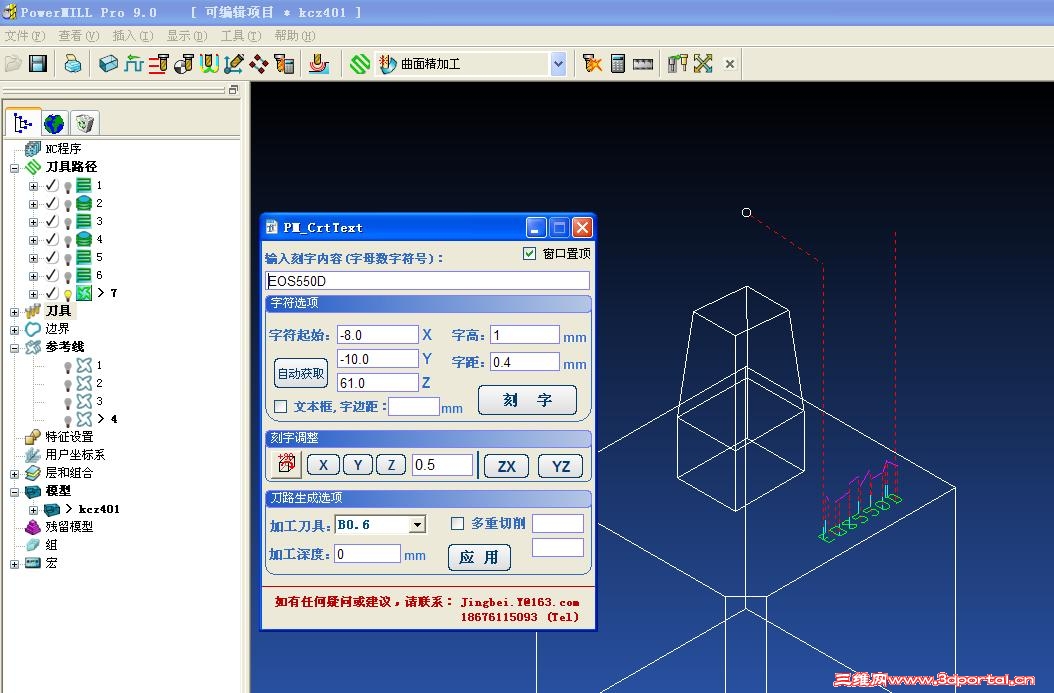Click the 加工深度 depth input field
Viewport: 1054px width, 693px height.
click(367, 554)
